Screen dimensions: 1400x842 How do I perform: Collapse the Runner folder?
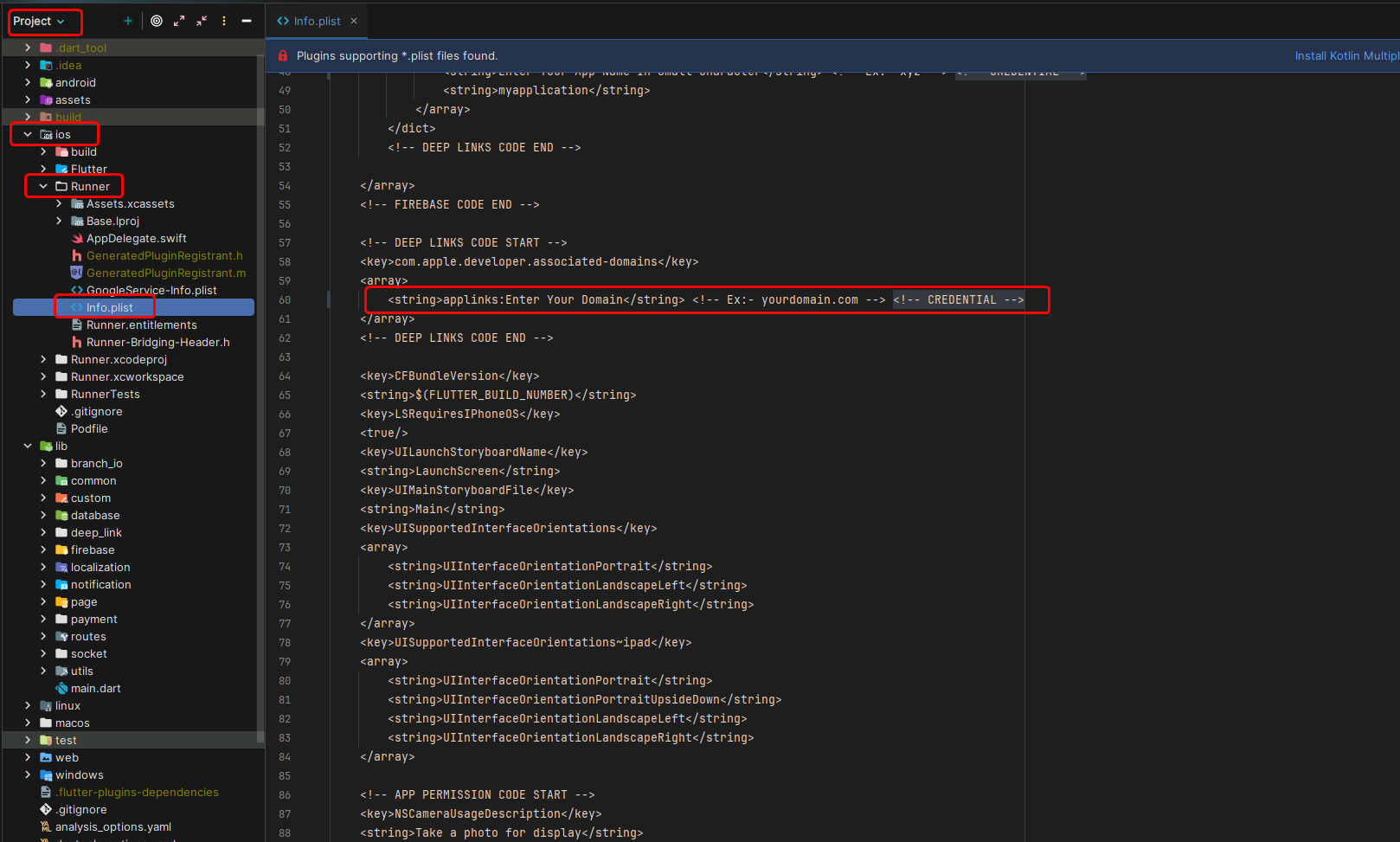(42, 186)
